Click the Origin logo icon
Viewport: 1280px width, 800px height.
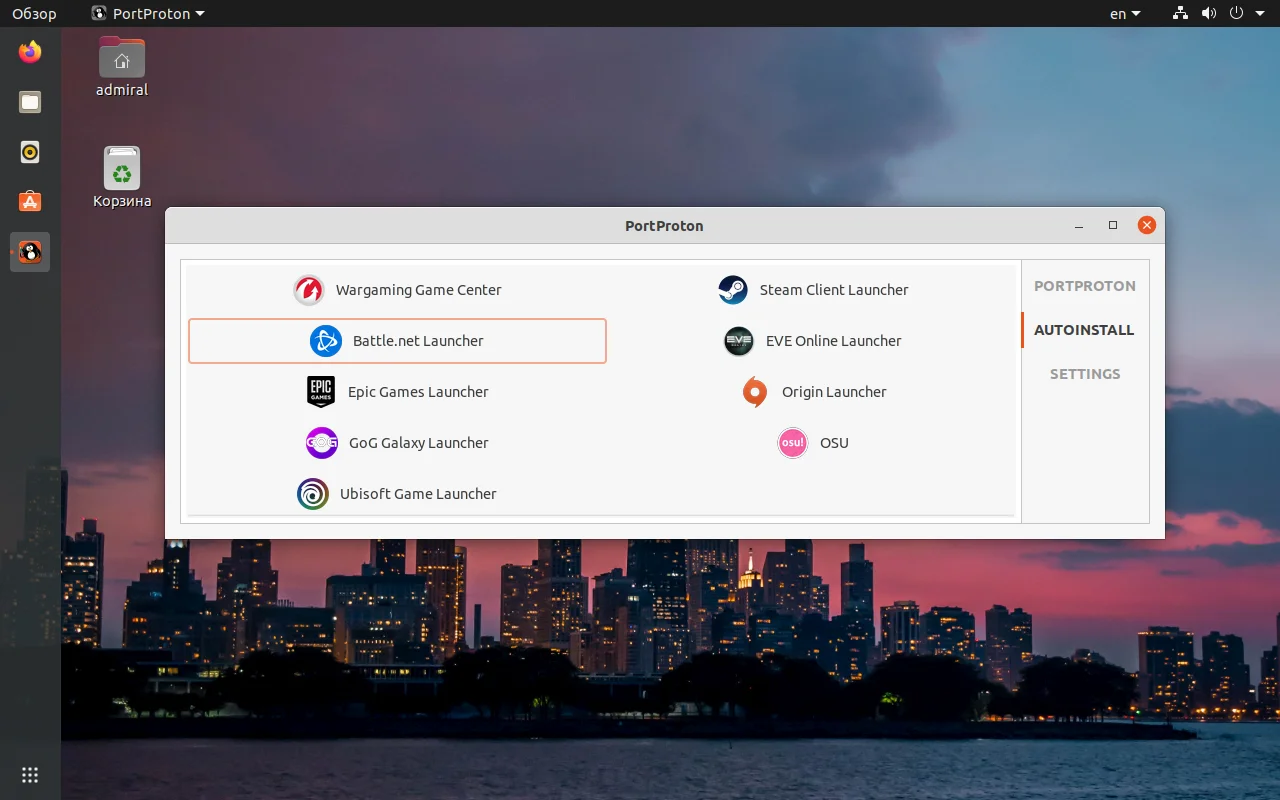[755, 392]
